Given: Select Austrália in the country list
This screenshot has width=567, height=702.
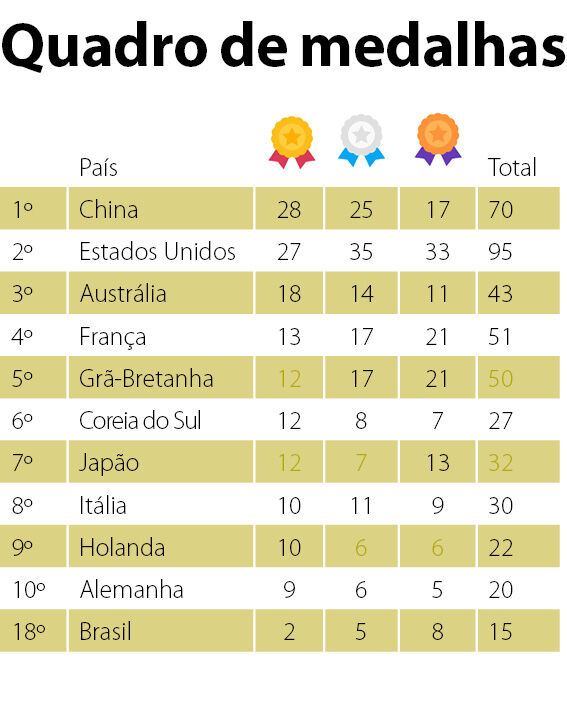Looking at the screenshot, I should coord(123,294).
